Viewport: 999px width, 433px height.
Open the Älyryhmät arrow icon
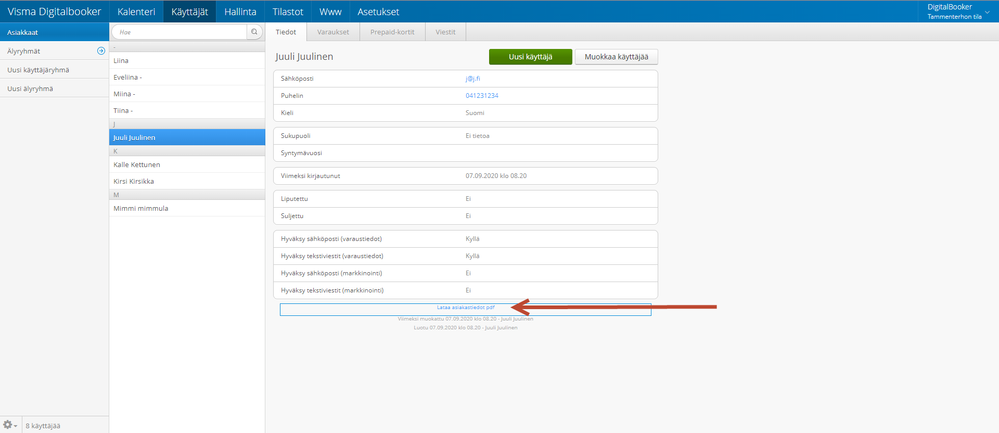point(101,50)
